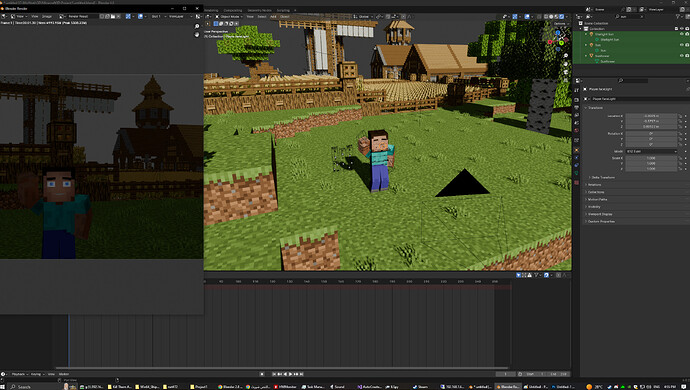690x390 pixels.
Task: Collapse the Transform panel
Action: (x=594, y=108)
